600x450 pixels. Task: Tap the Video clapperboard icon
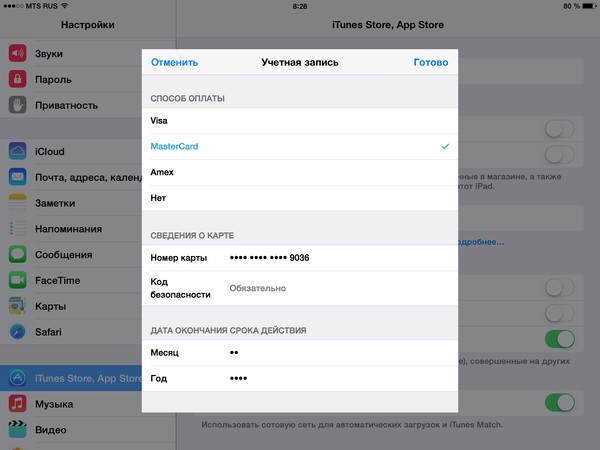pyautogui.click(x=18, y=429)
